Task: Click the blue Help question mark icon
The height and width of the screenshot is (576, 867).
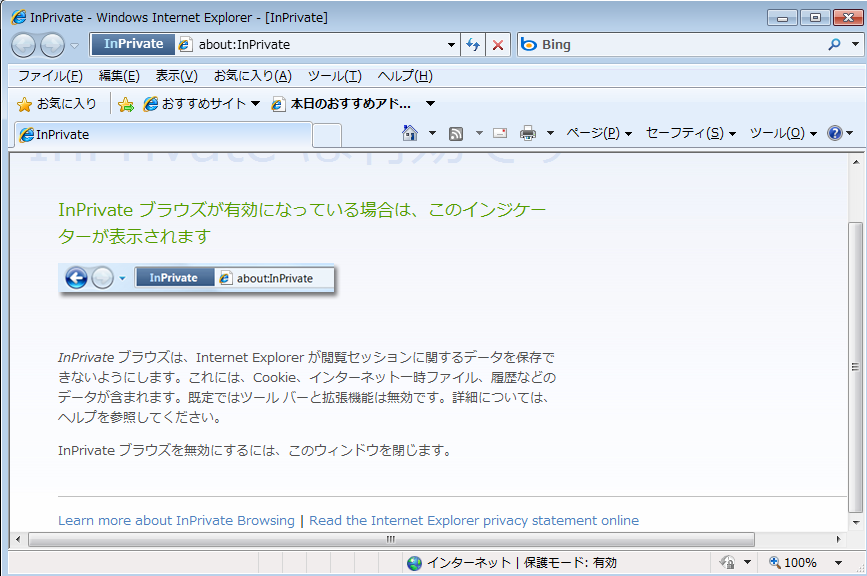Action: click(834, 133)
